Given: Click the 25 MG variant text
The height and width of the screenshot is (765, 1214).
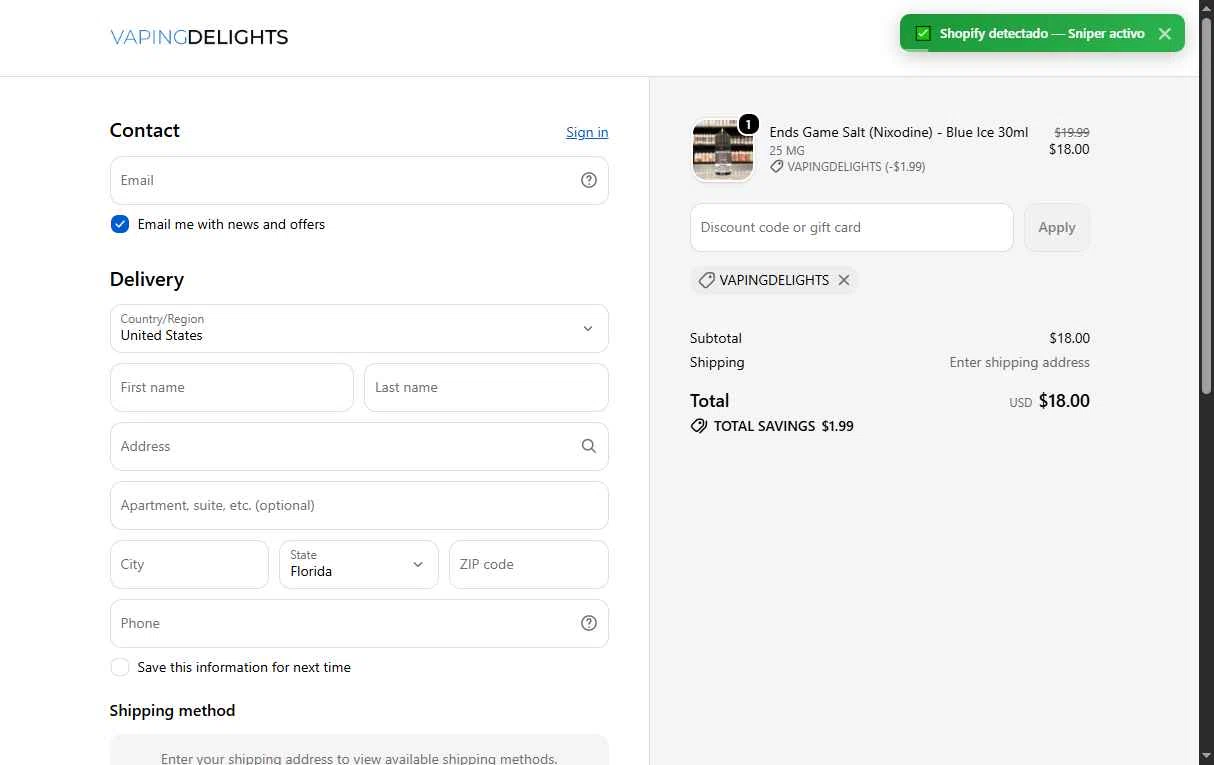Looking at the screenshot, I should pyautogui.click(x=787, y=151).
